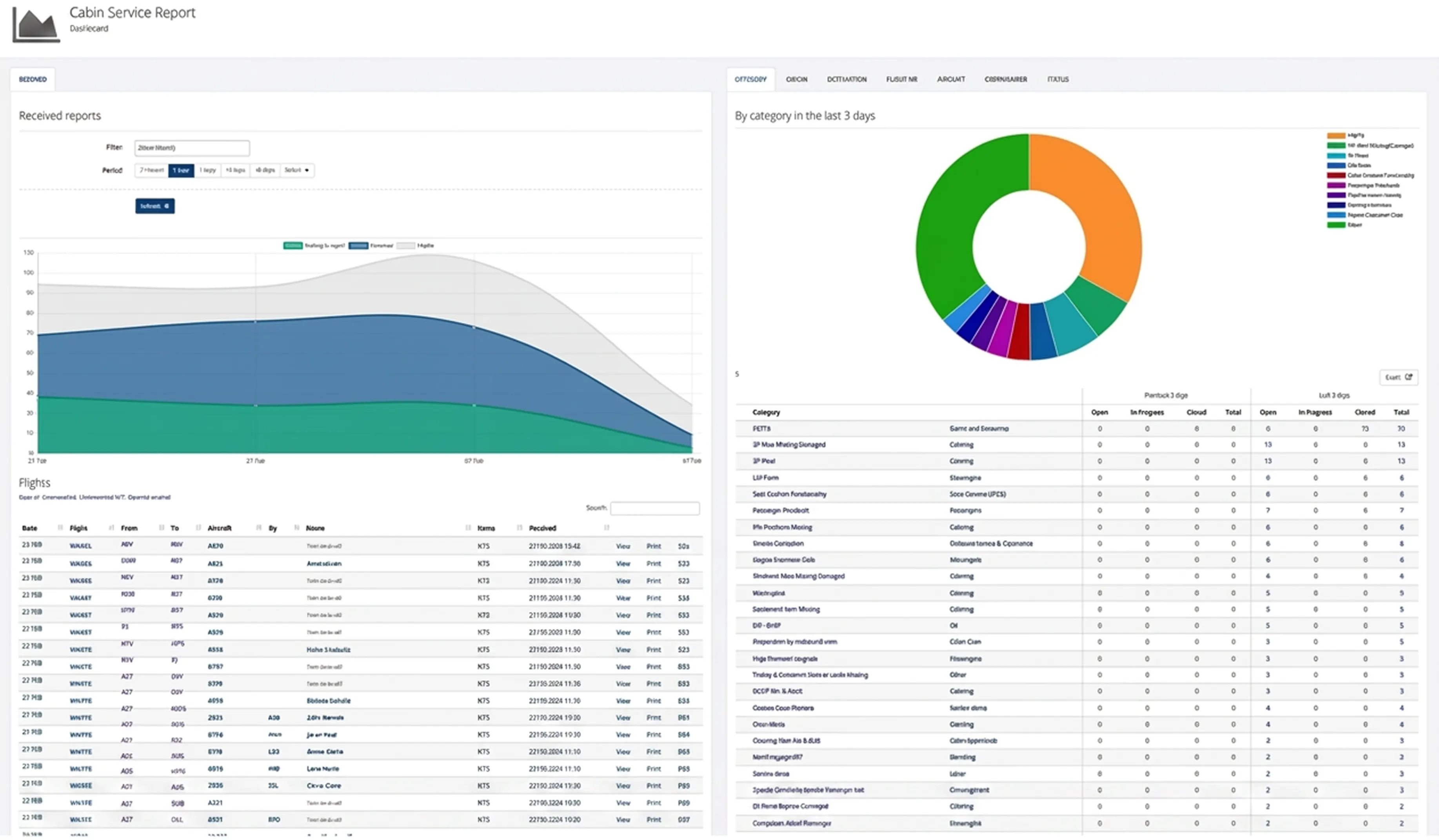Image resolution: width=1439 pixels, height=840 pixels.
Task: Click the 'By category in the last 3 days' heading
Action: pos(805,115)
